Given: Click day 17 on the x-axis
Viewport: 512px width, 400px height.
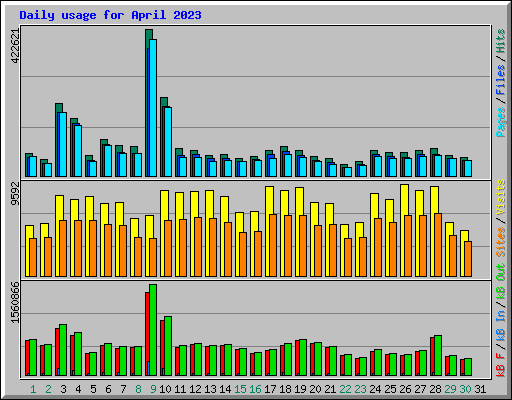Looking at the screenshot, I should click(270, 389).
